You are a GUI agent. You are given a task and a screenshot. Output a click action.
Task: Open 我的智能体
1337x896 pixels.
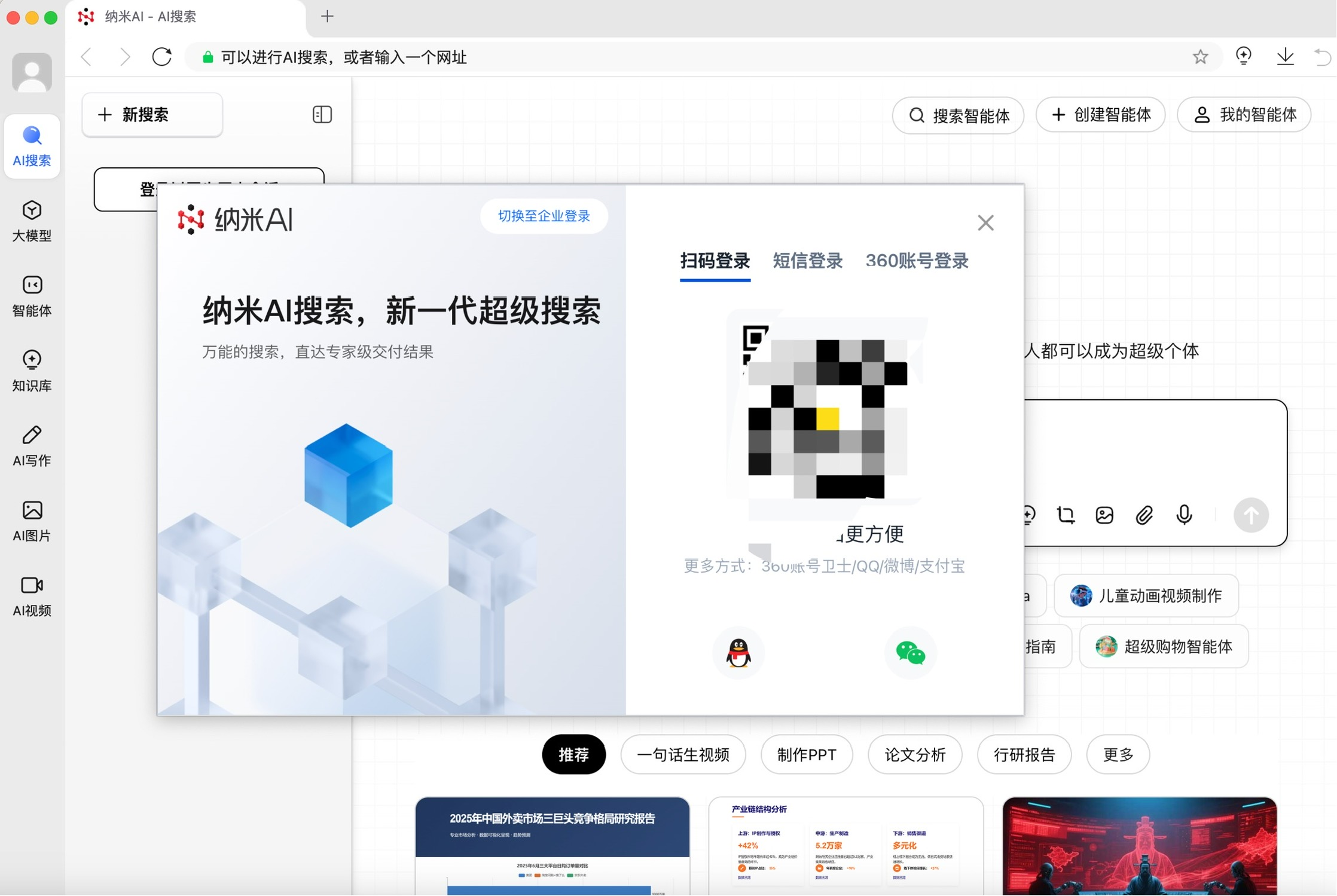click(x=1244, y=114)
